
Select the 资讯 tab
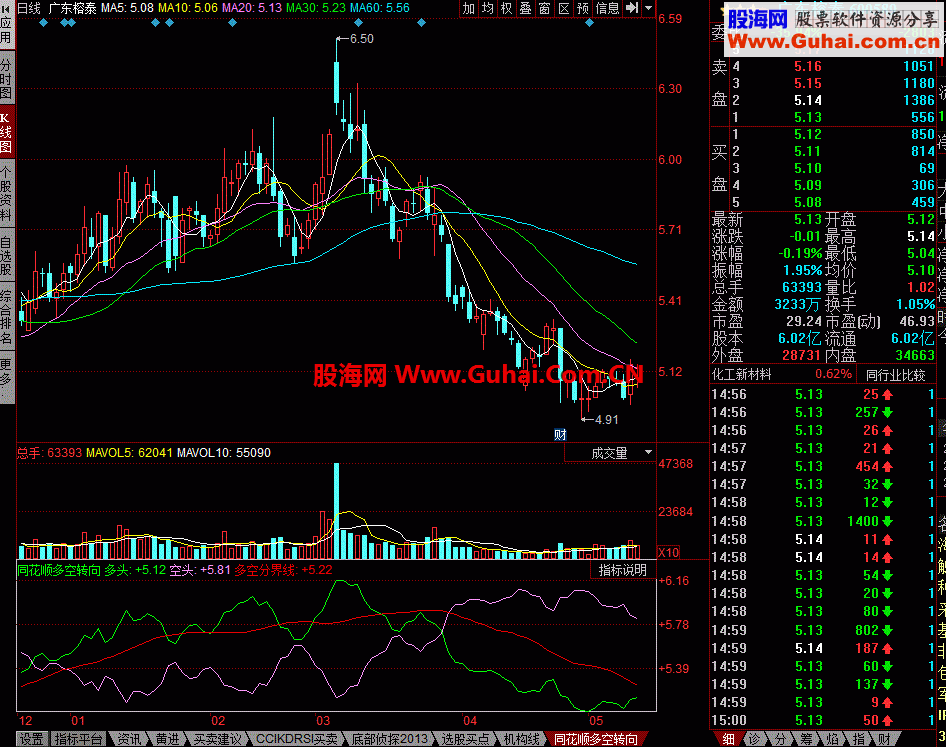tap(129, 739)
